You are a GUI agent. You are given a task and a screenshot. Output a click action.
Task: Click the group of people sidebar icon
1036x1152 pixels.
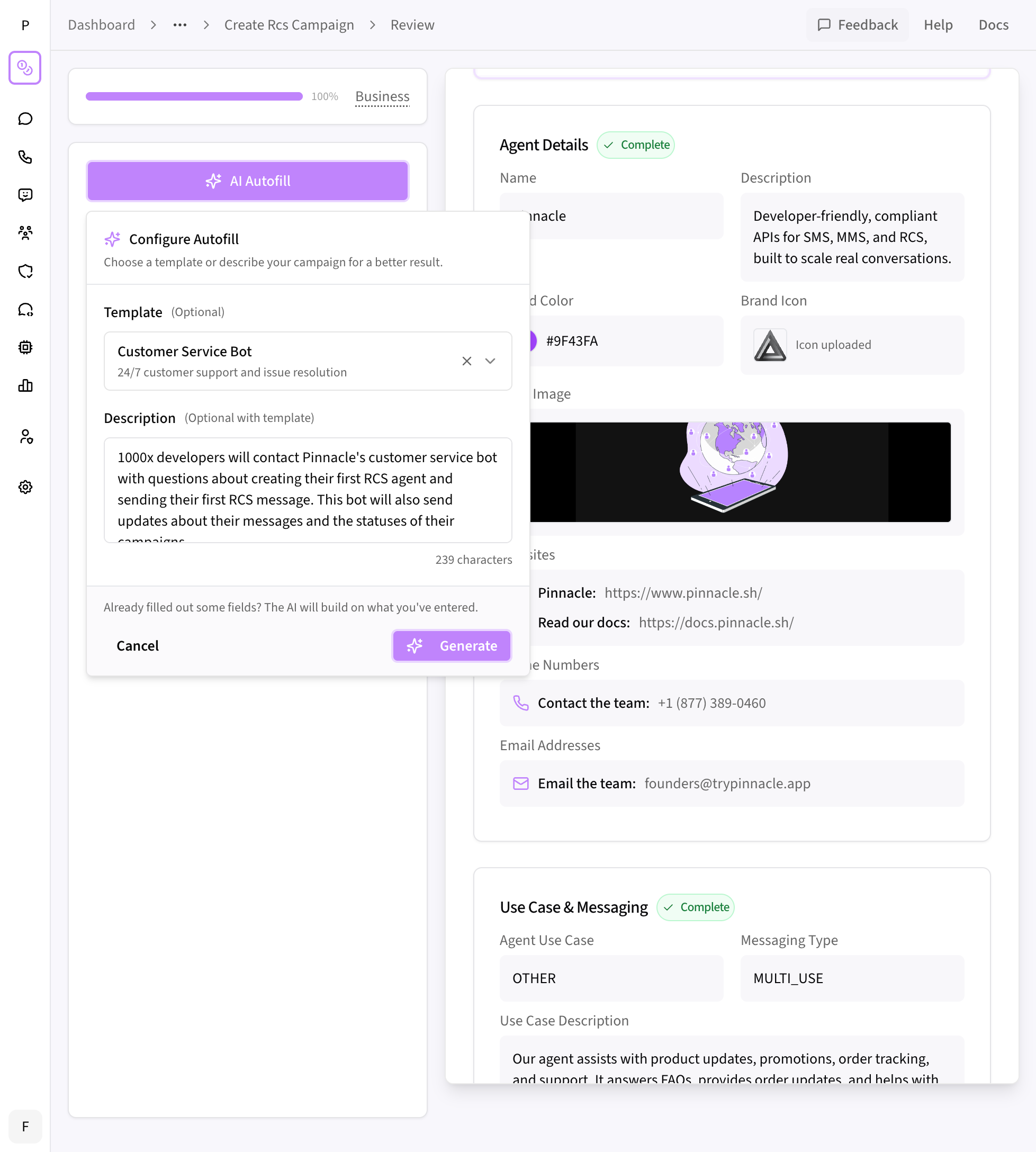(25, 233)
